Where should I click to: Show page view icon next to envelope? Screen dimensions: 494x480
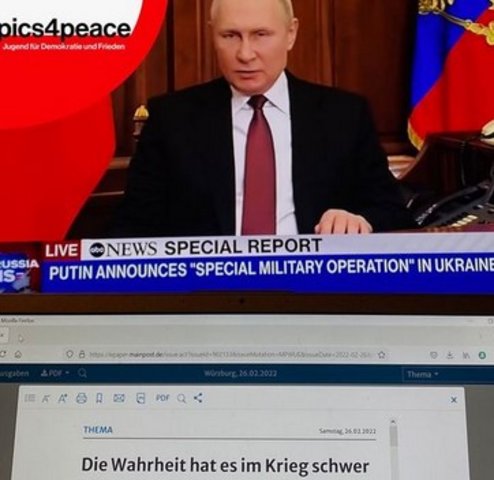pyautogui.click(x=141, y=398)
